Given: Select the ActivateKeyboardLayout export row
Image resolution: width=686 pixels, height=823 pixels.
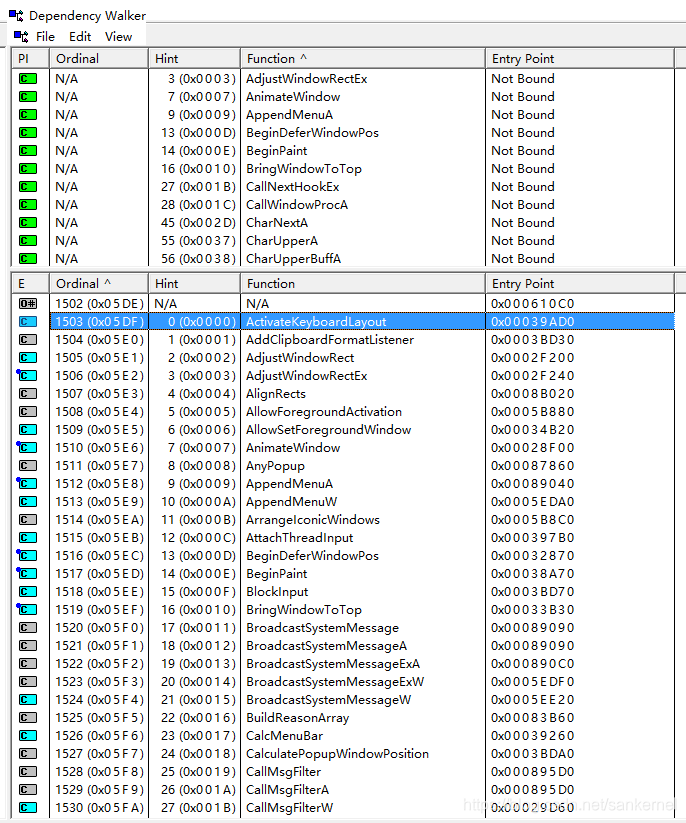Looking at the screenshot, I should click(362, 322).
